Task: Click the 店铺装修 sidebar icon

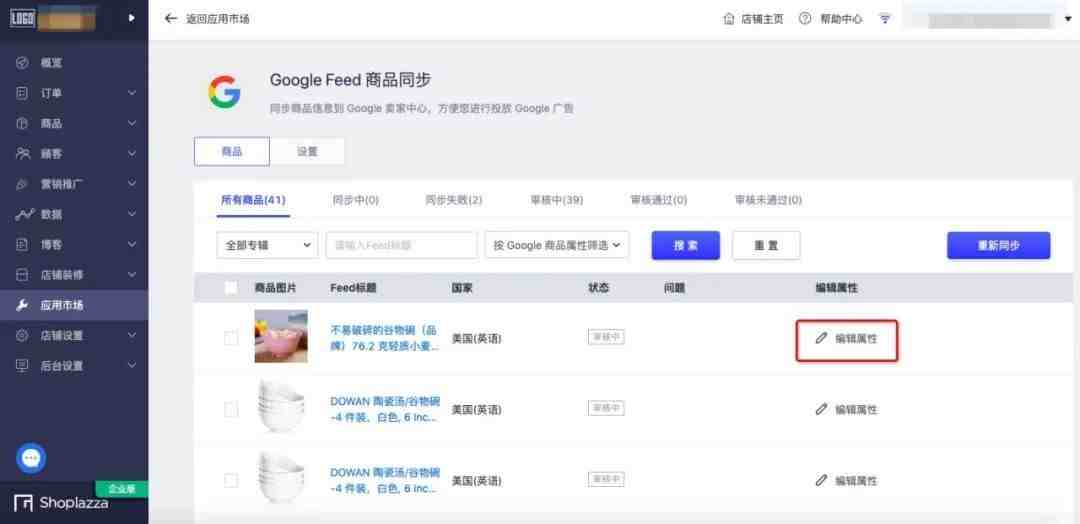Action: click(x=22, y=275)
